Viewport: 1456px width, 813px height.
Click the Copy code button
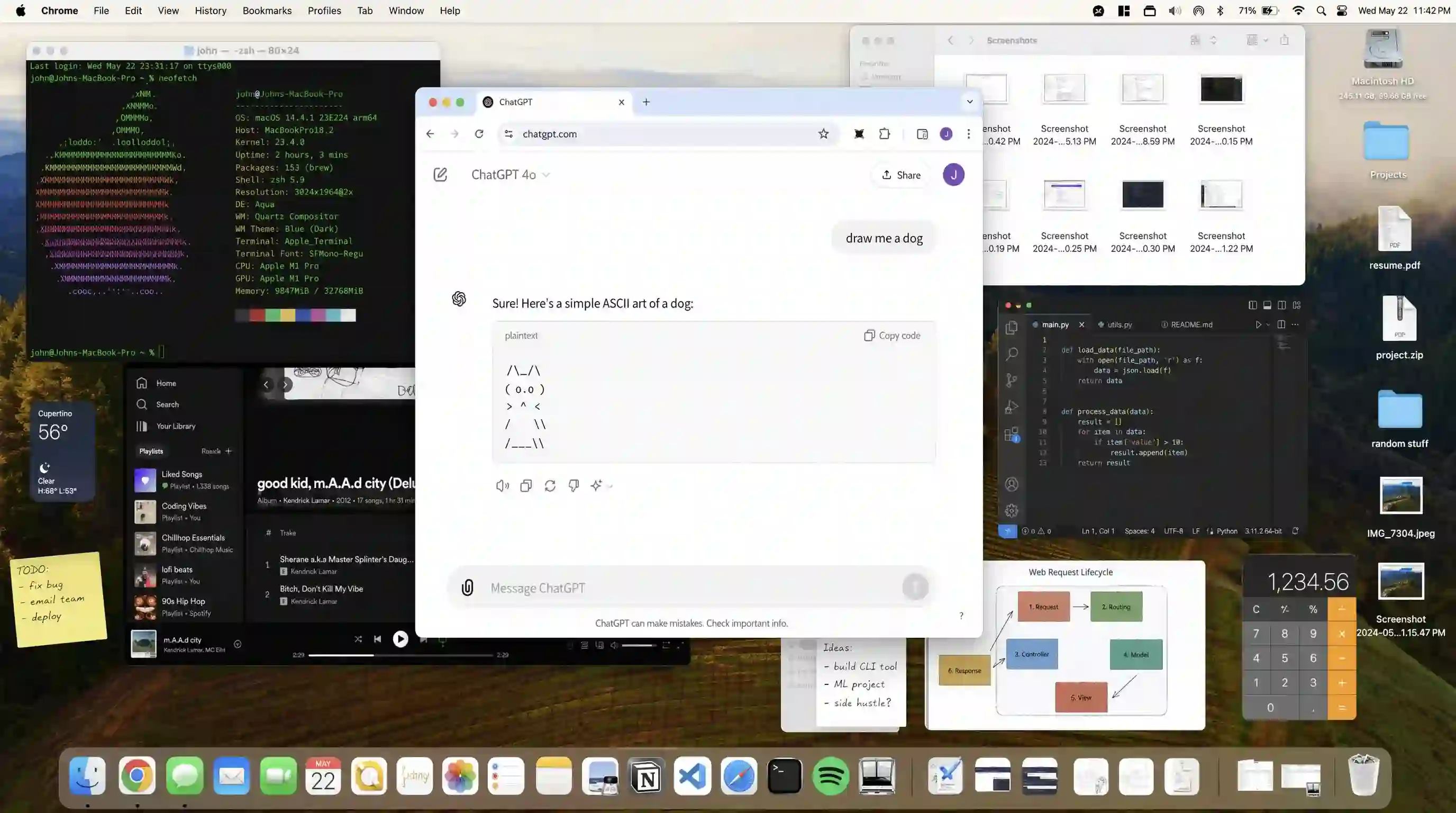(892, 335)
